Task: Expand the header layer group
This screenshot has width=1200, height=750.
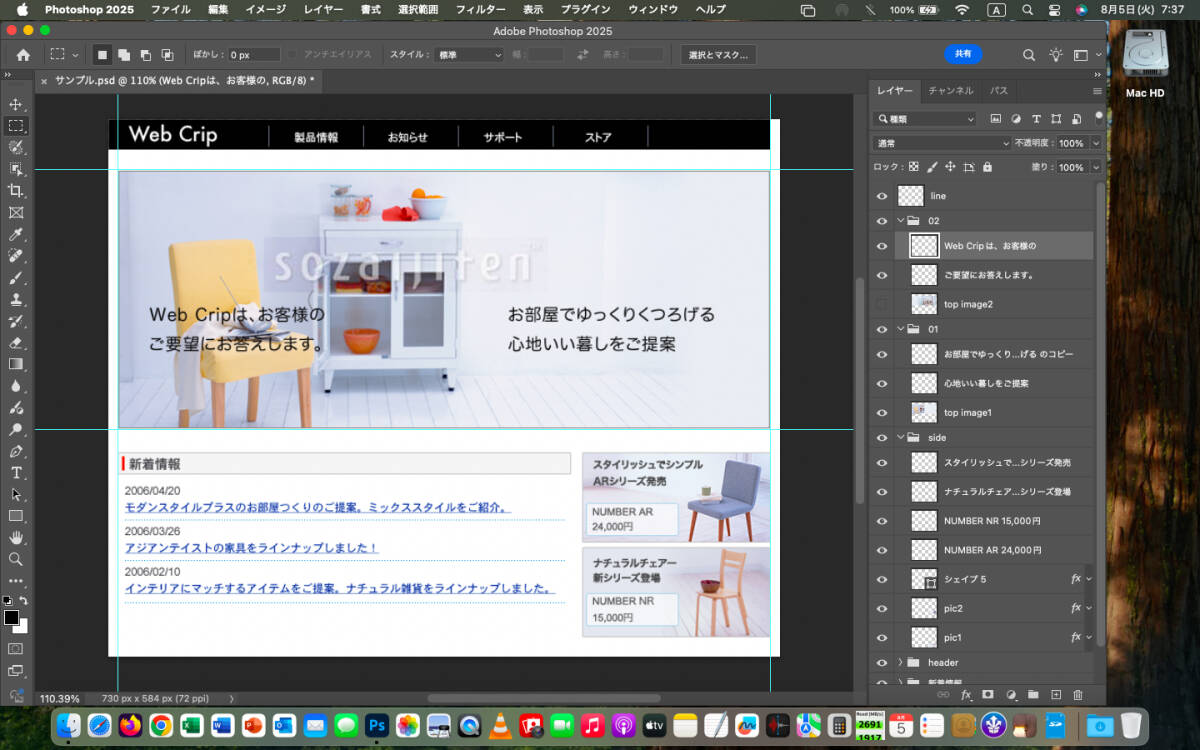Action: pyautogui.click(x=900, y=662)
